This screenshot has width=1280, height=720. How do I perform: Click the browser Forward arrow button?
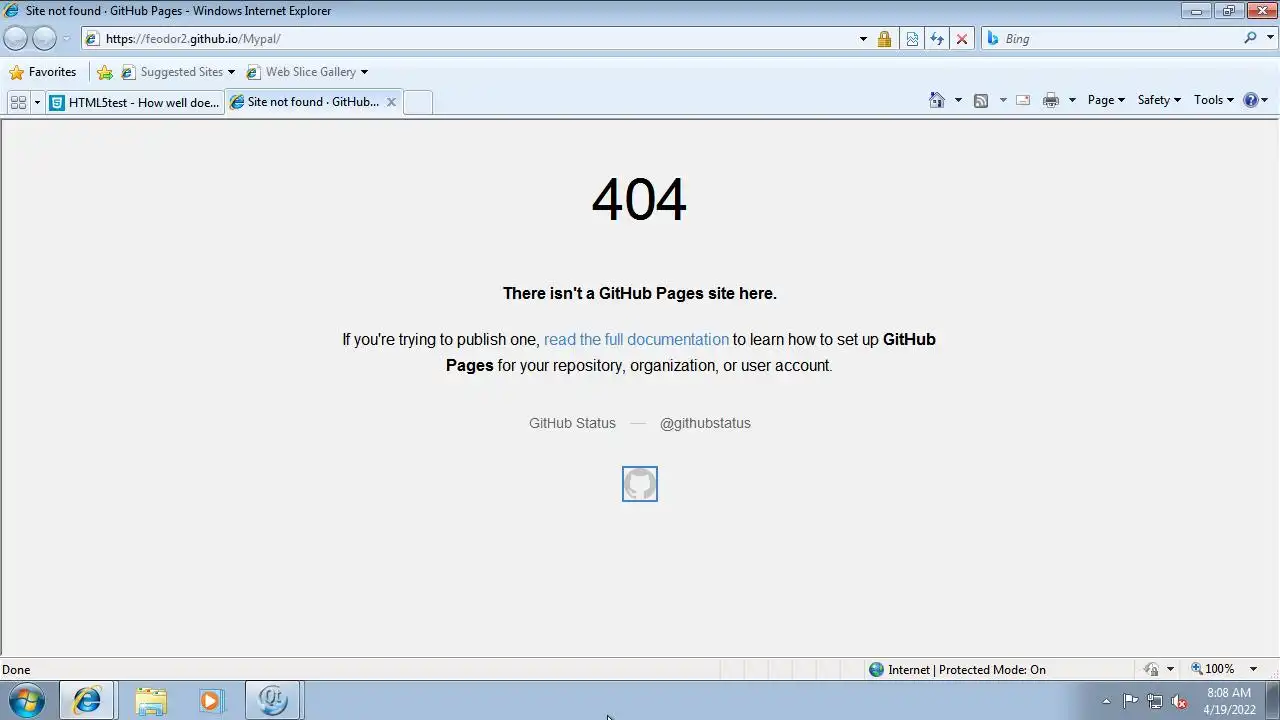44,39
